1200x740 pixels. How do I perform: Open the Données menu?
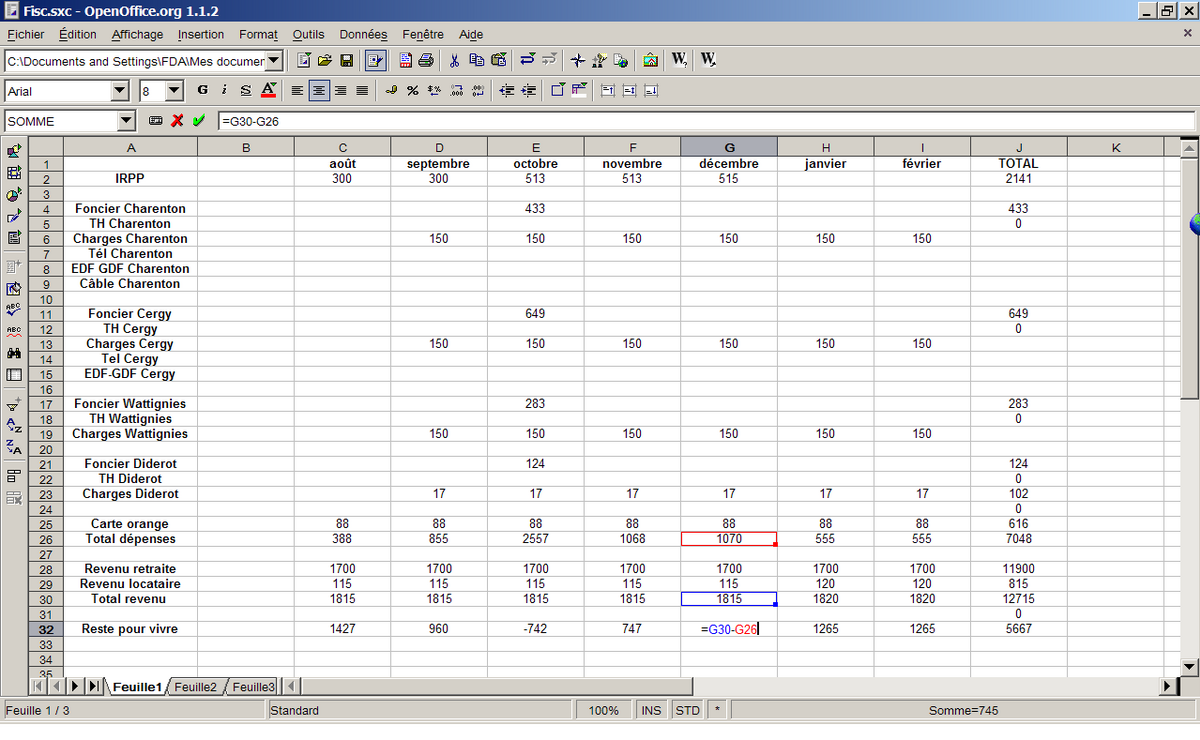[363, 34]
